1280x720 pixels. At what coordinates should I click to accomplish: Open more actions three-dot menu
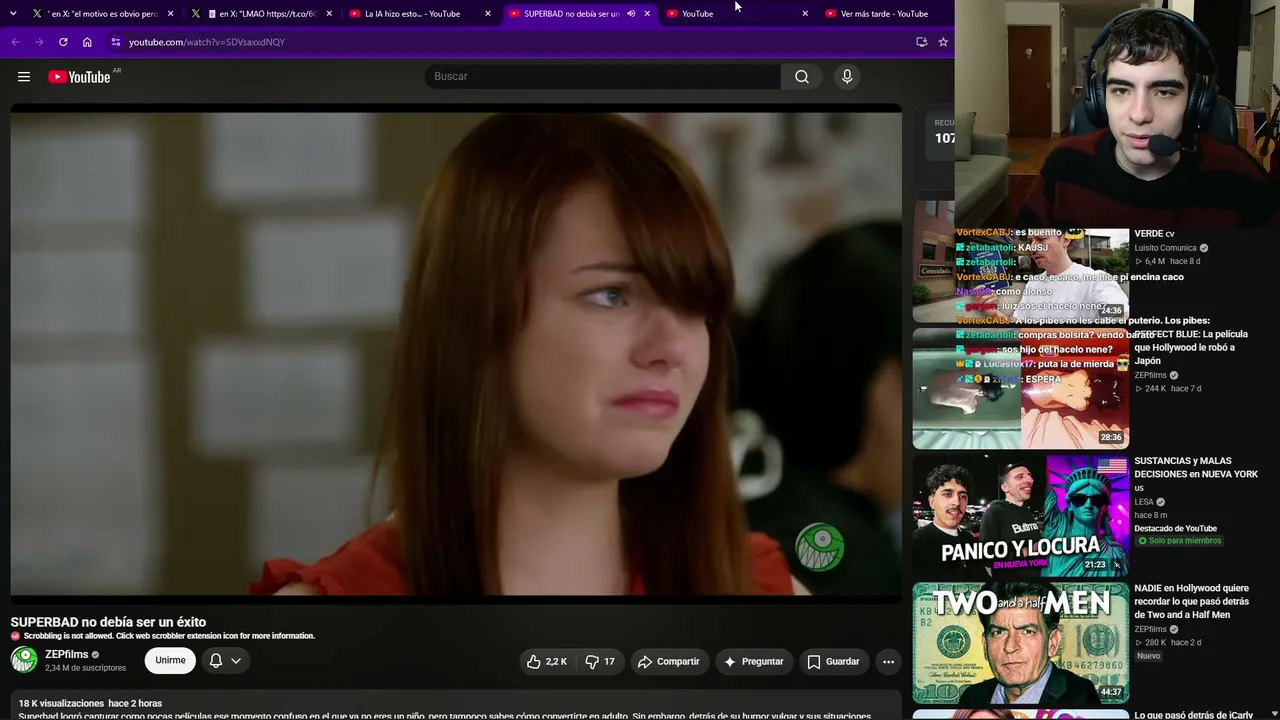coord(888,661)
